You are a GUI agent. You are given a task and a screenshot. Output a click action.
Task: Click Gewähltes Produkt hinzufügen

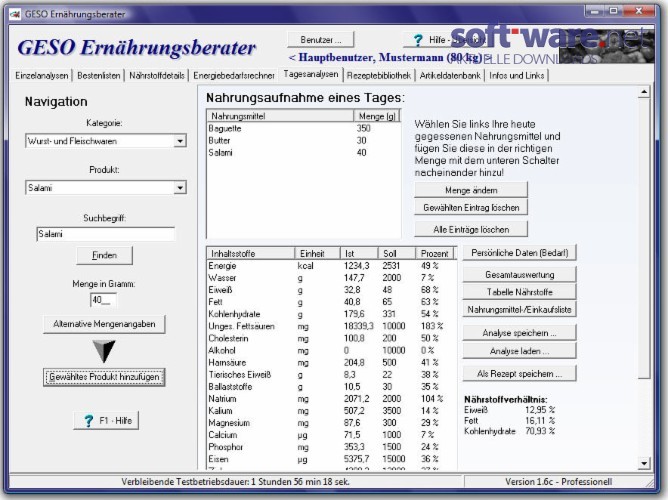pos(104,377)
